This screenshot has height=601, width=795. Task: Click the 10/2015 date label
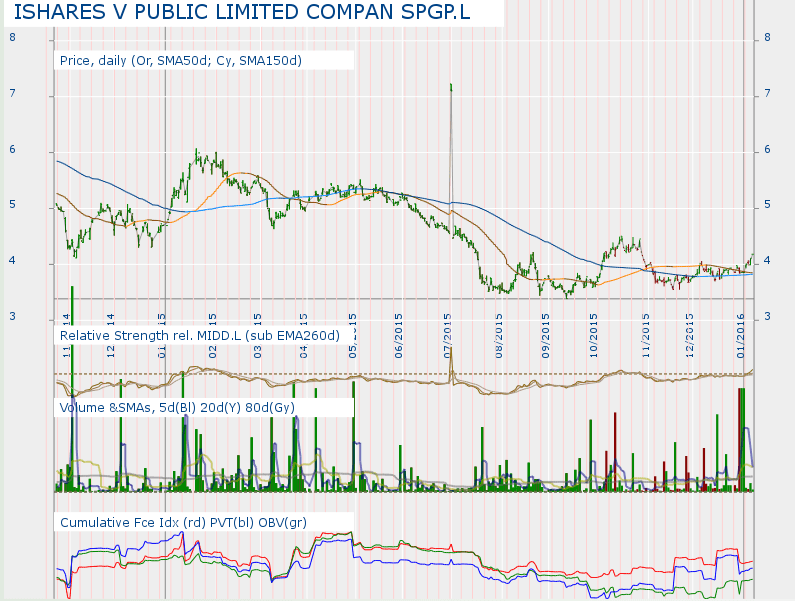(x=594, y=336)
